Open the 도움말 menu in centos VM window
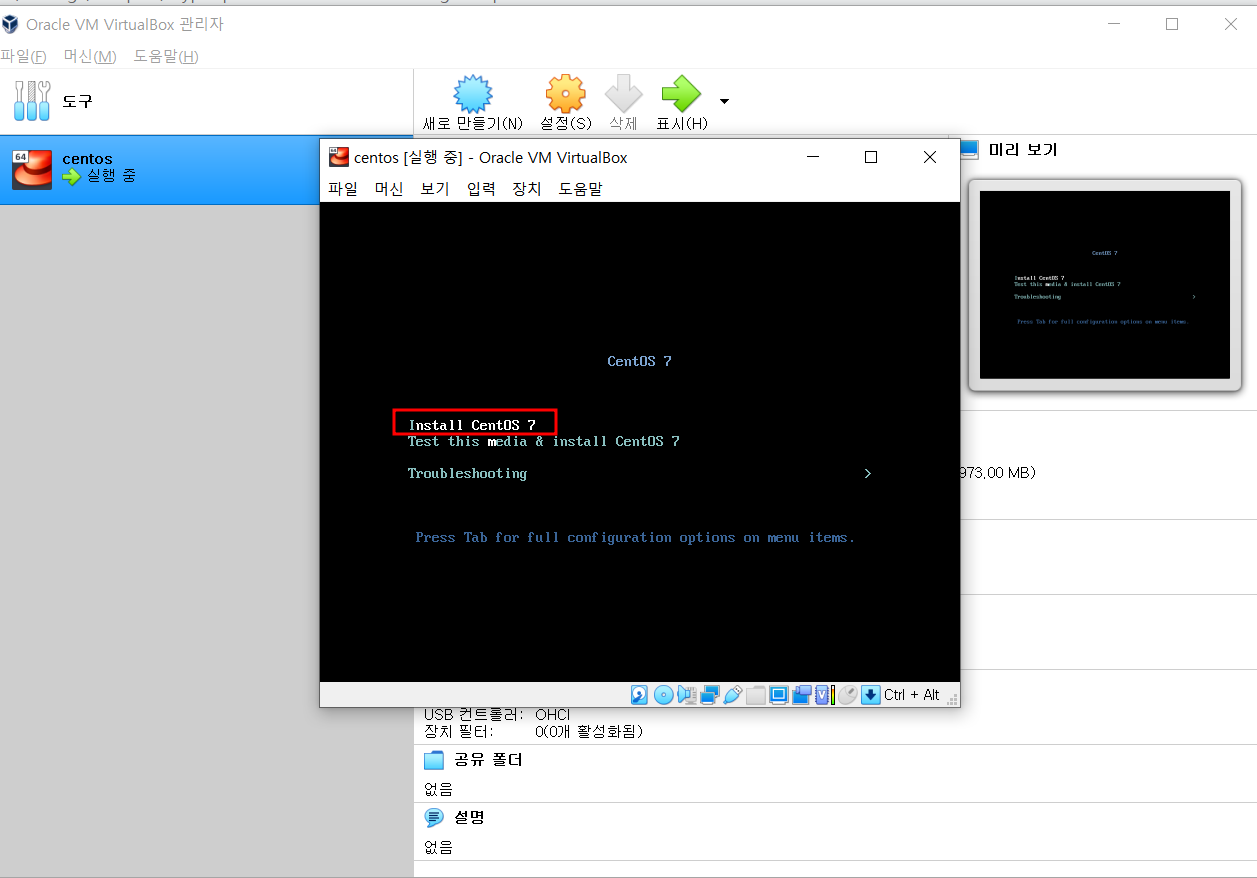Image resolution: width=1257 pixels, height=878 pixels. click(581, 188)
